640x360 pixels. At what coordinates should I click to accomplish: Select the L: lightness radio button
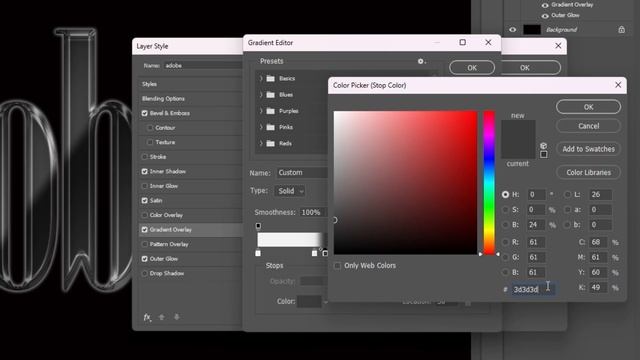[x=567, y=195]
